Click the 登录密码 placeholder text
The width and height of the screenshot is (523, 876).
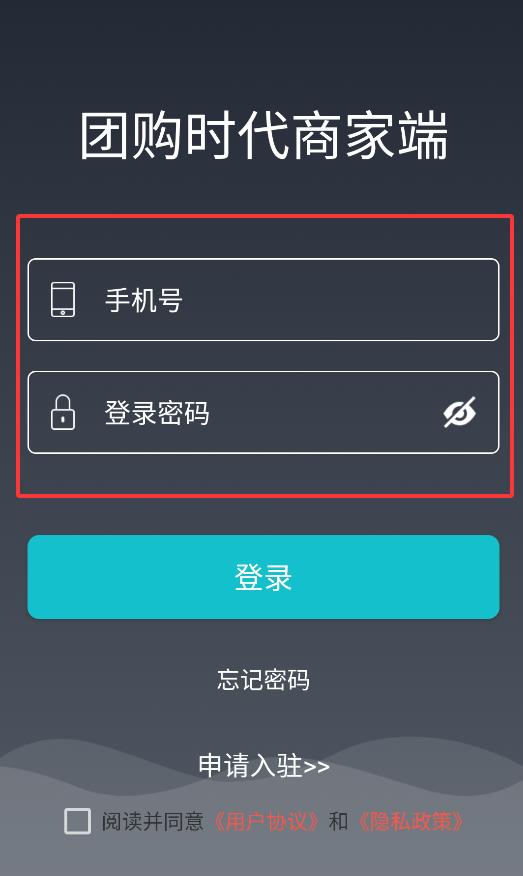(157, 413)
